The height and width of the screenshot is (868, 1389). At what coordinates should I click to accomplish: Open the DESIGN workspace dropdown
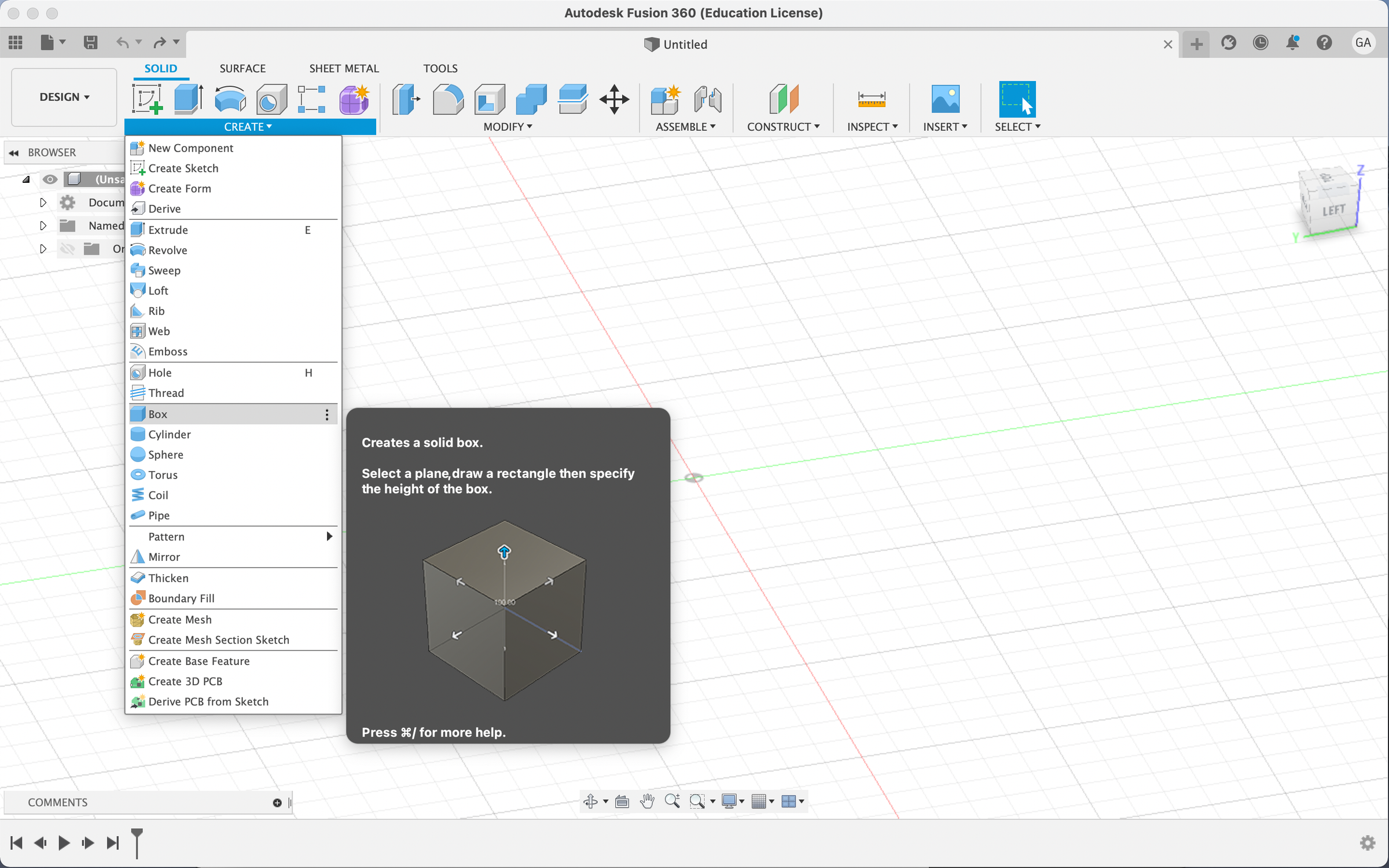pyautogui.click(x=64, y=97)
